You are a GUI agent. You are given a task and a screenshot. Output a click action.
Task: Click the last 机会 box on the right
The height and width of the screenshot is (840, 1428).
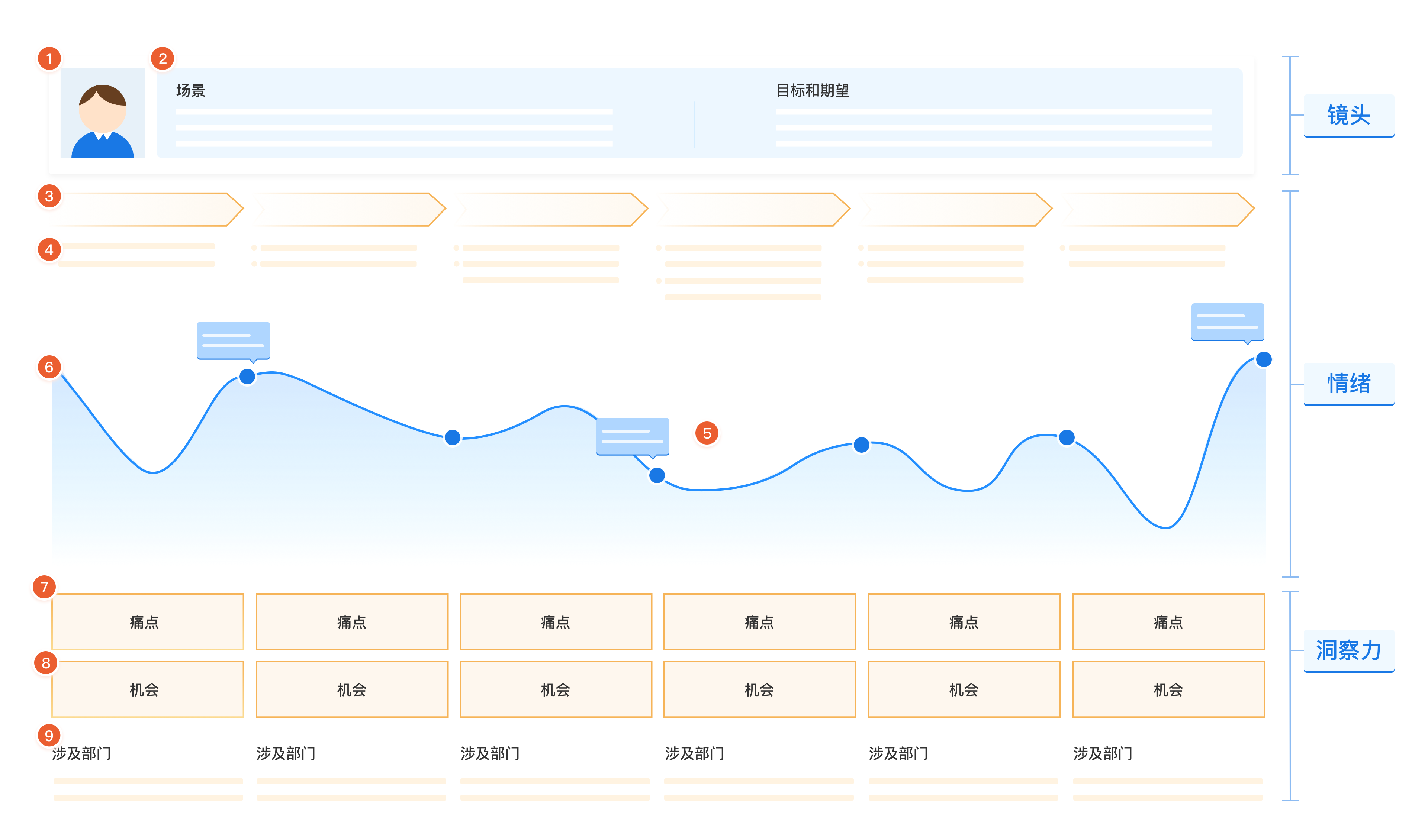coord(1168,689)
